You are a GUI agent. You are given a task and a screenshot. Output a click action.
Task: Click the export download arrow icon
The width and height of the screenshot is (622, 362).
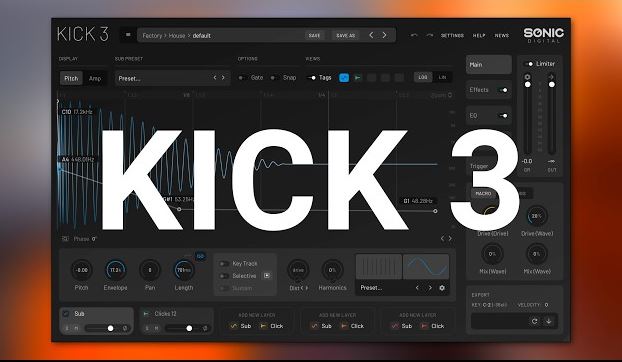tap(549, 321)
